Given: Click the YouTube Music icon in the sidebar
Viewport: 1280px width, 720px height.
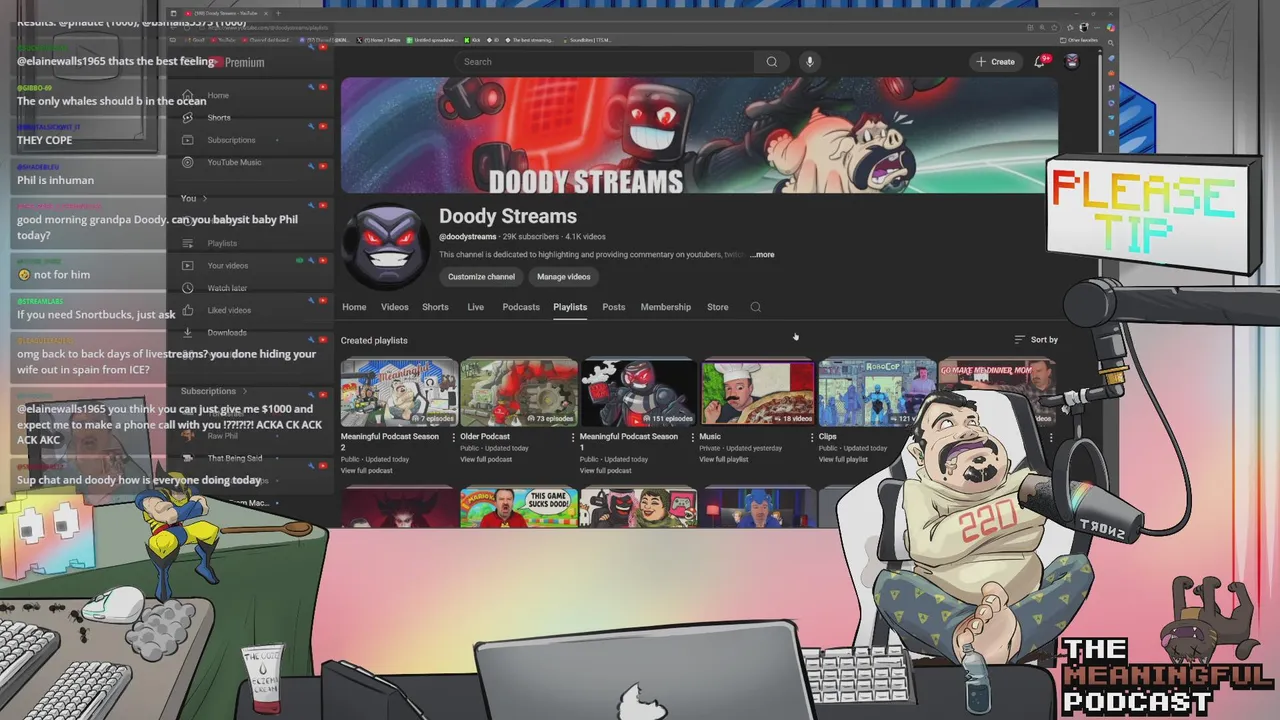Looking at the screenshot, I should [187, 162].
